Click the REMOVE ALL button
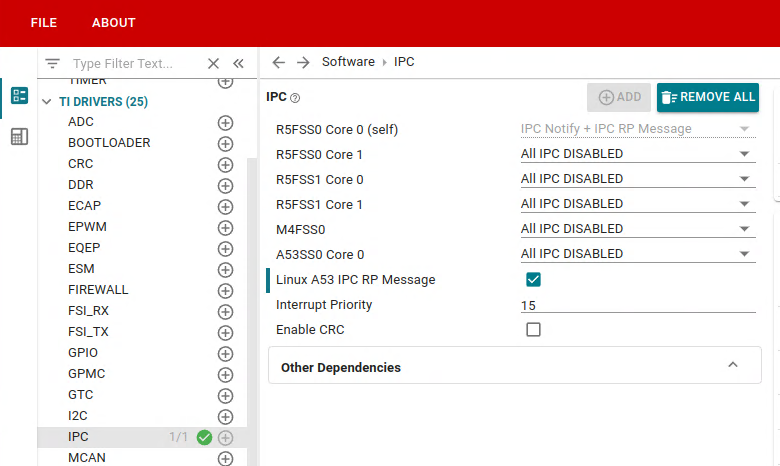Image resolution: width=780 pixels, height=466 pixels. [708, 97]
